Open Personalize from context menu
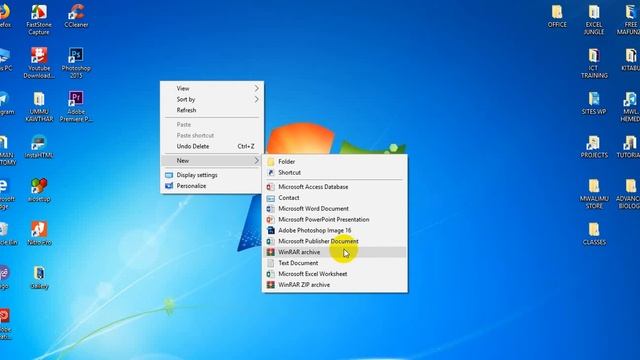The width and height of the screenshot is (640, 360). coord(212,186)
